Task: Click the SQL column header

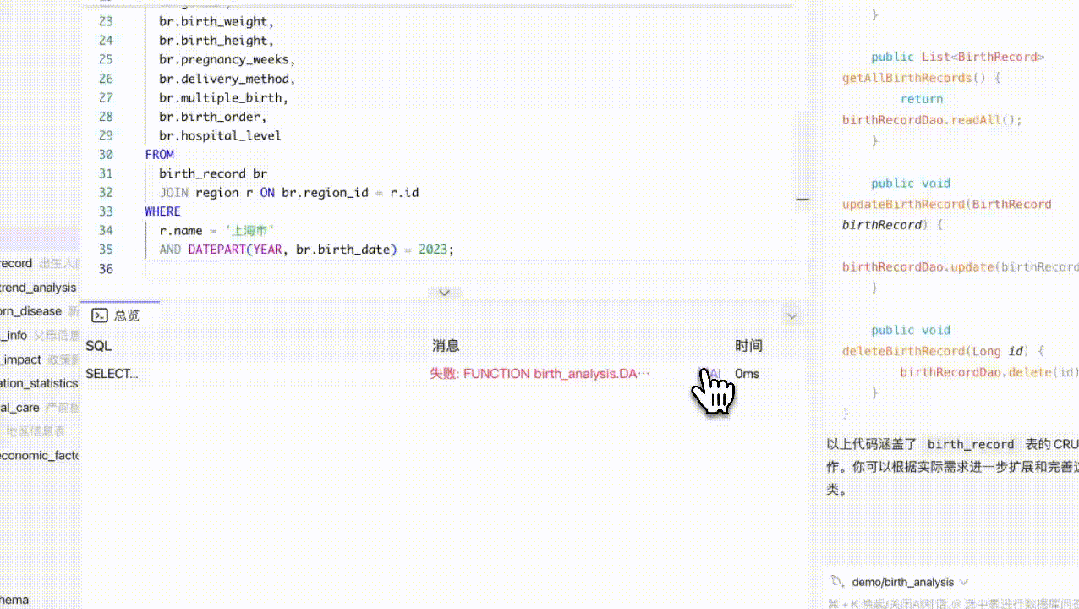Action: [98, 345]
